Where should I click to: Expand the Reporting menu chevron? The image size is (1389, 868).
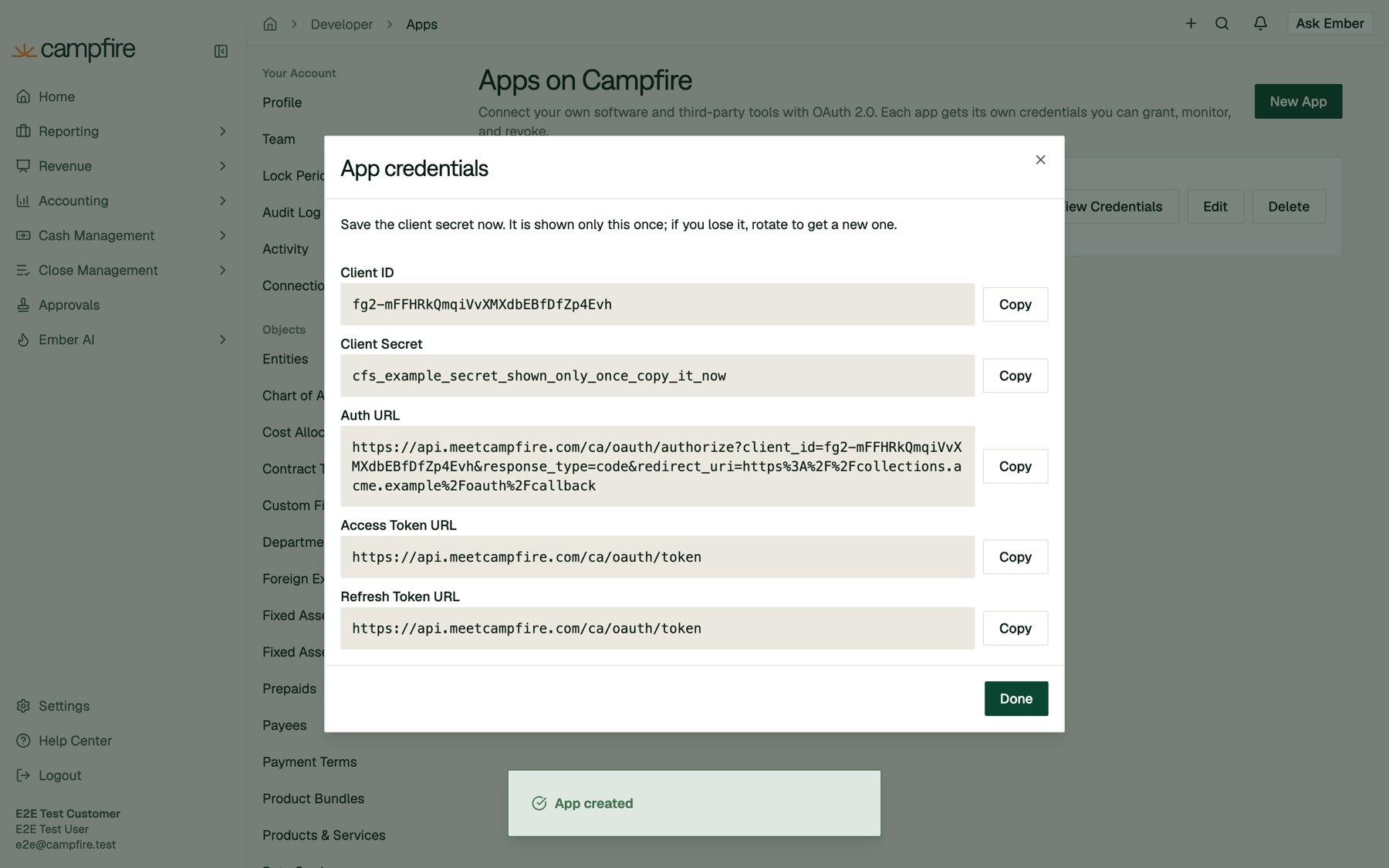coord(222,131)
